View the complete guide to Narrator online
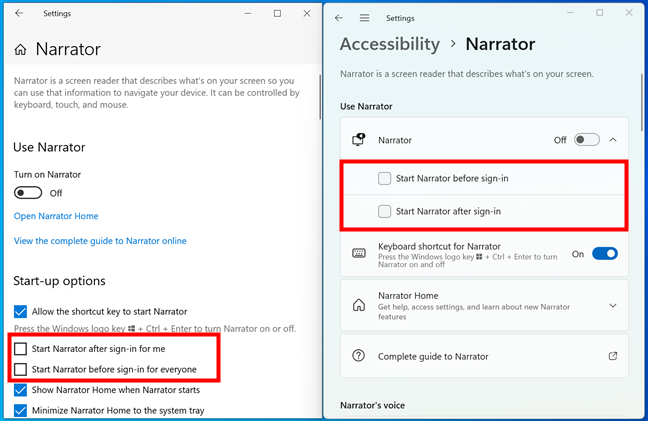Viewport: 648px width, 421px height. (100, 241)
